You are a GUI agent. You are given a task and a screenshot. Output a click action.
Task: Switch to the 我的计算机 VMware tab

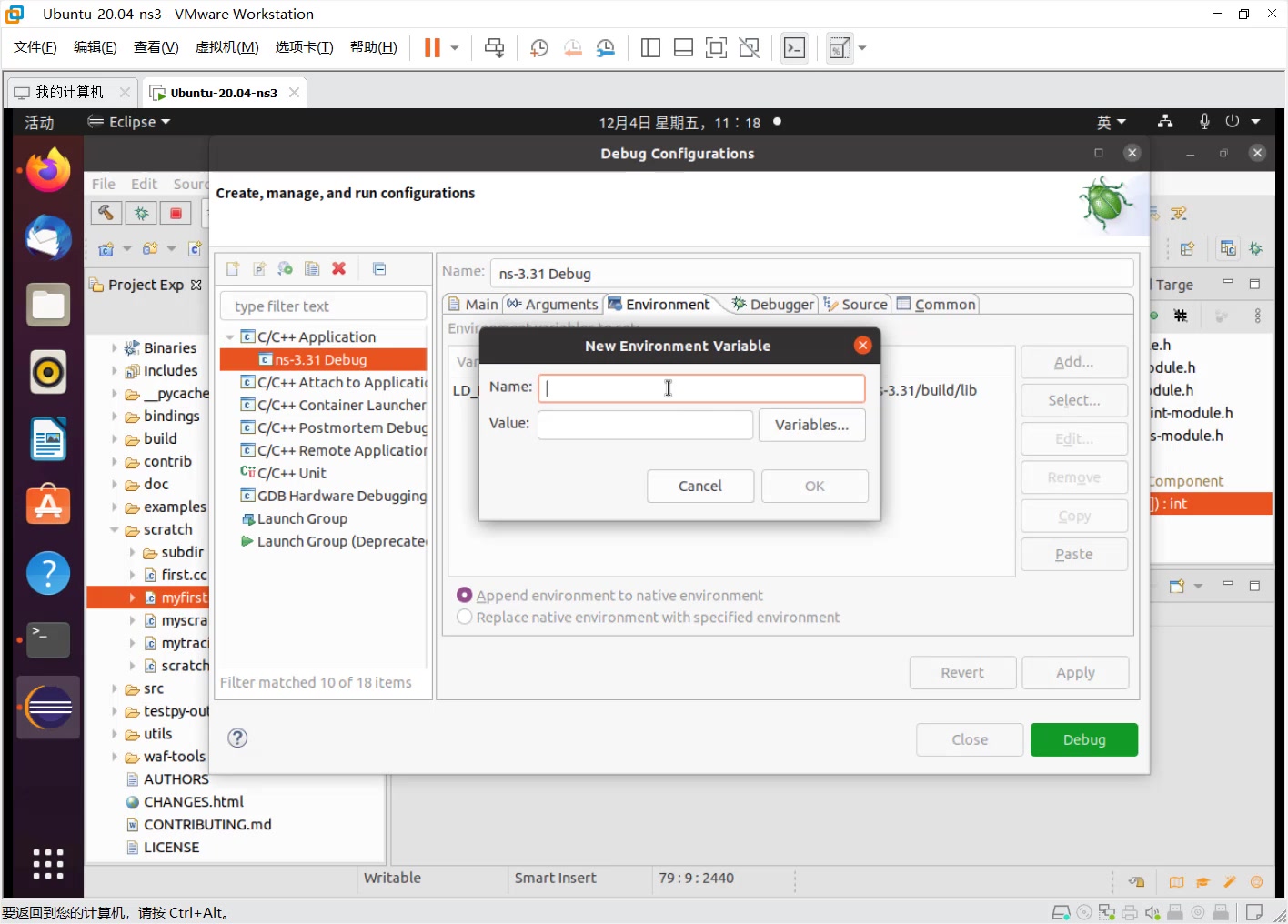coord(70,93)
